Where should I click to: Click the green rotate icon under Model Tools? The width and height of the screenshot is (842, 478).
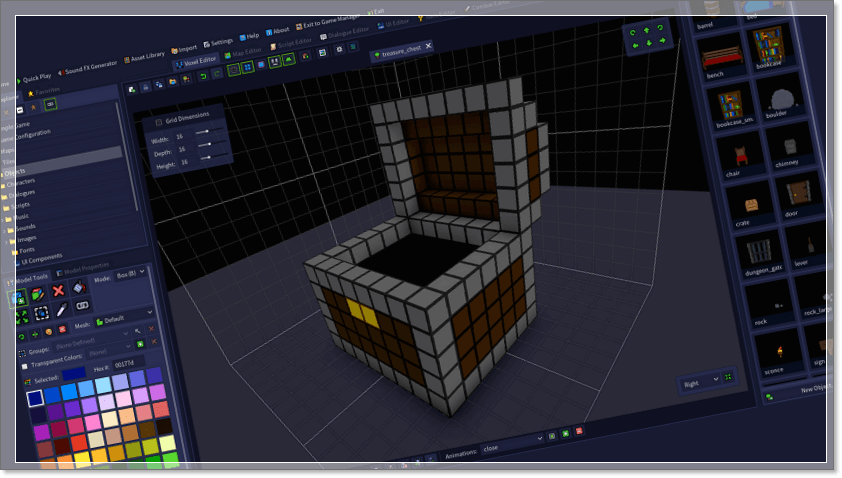click(21, 337)
